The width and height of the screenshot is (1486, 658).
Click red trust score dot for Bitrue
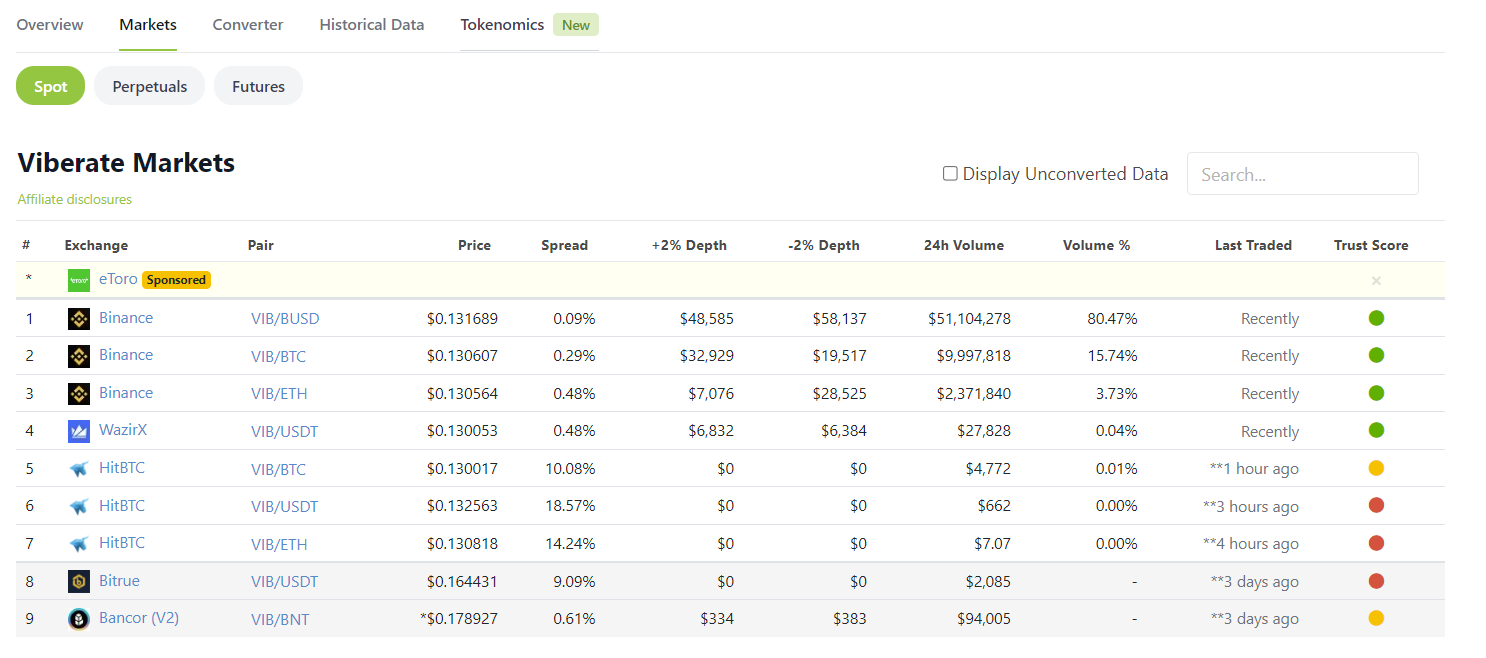1376,581
